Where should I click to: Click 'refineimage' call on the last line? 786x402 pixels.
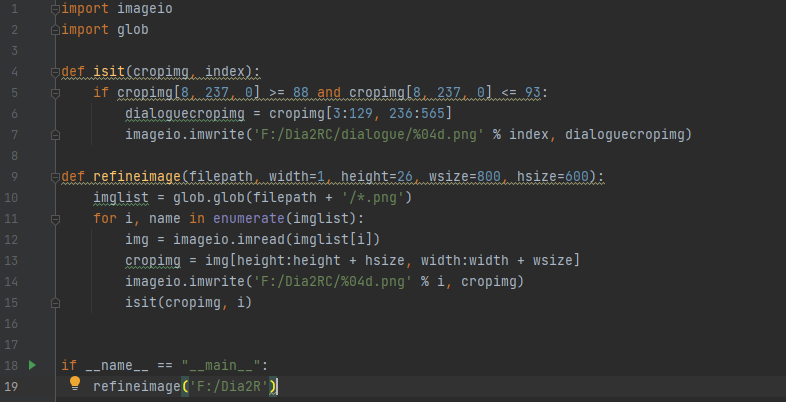(x=137, y=386)
